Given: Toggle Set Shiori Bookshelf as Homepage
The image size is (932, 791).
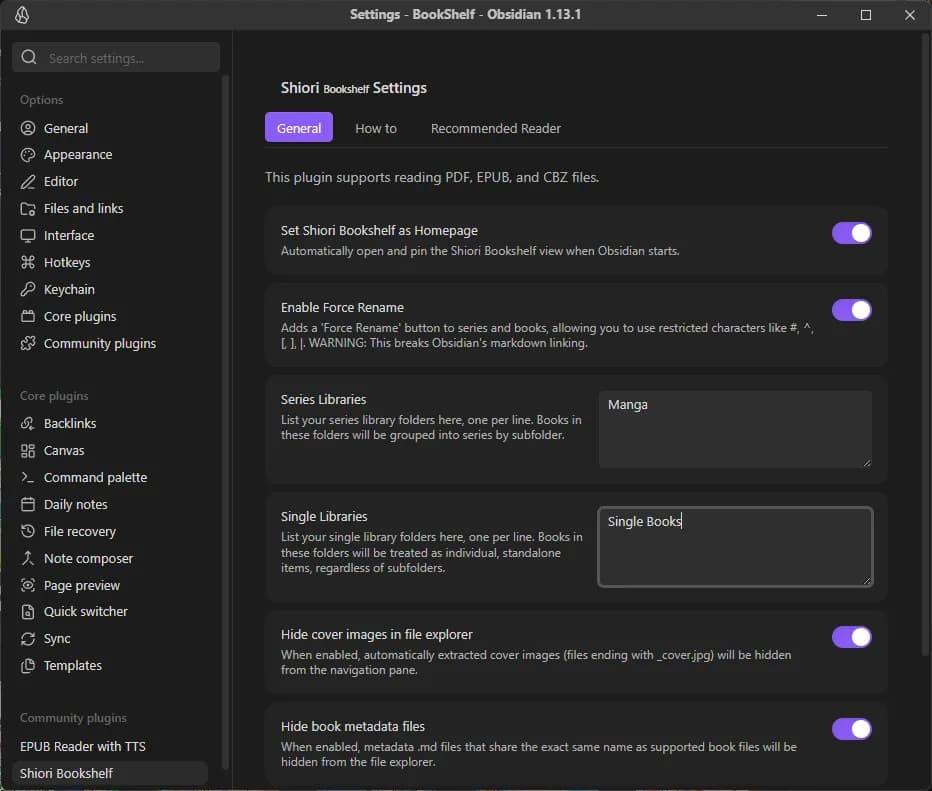Looking at the screenshot, I should (851, 233).
